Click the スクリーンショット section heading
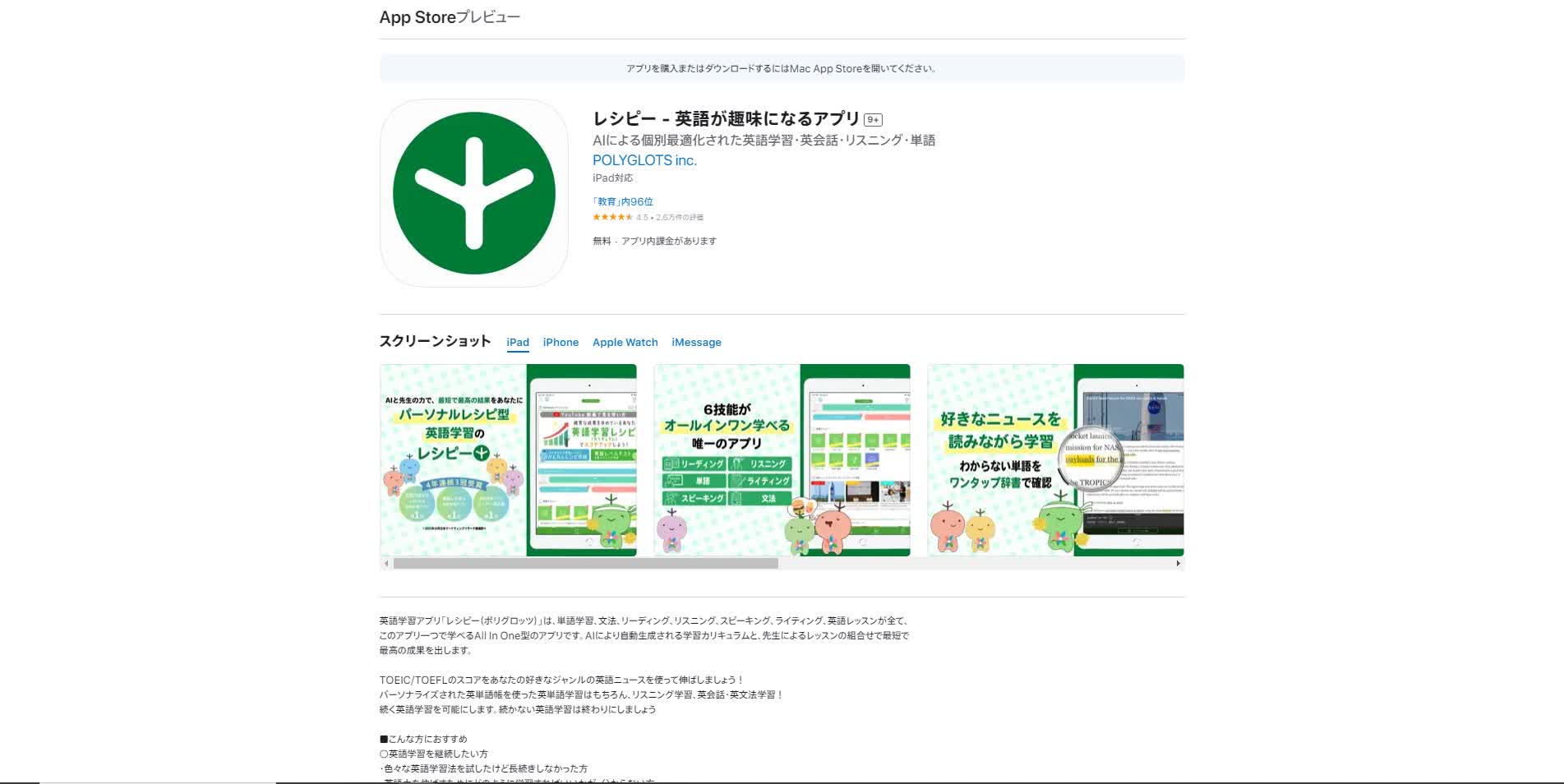 pyautogui.click(x=435, y=341)
